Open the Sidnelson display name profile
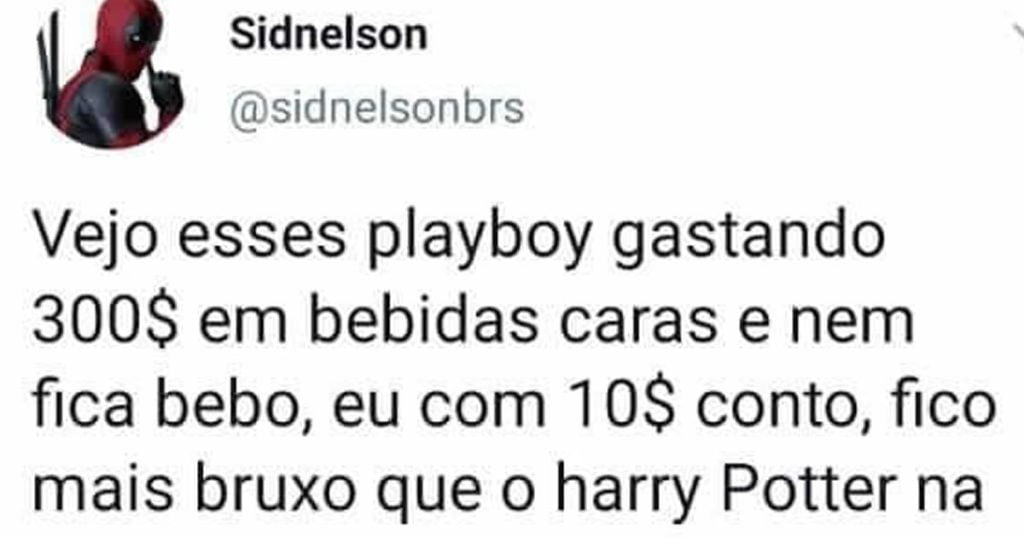This screenshot has width=1024, height=538. tap(328, 35)
